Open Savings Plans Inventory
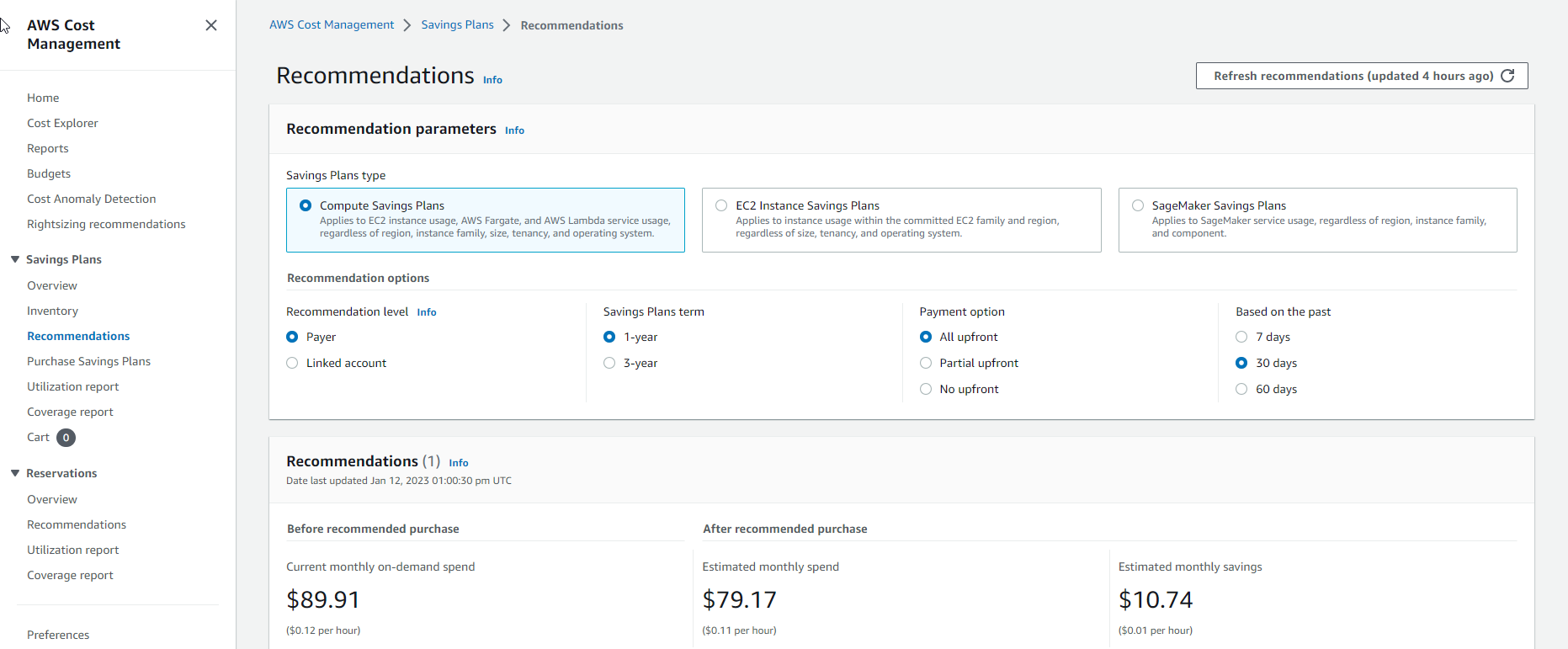Viewport: 1568px width, 649px height. pos(52,311)
